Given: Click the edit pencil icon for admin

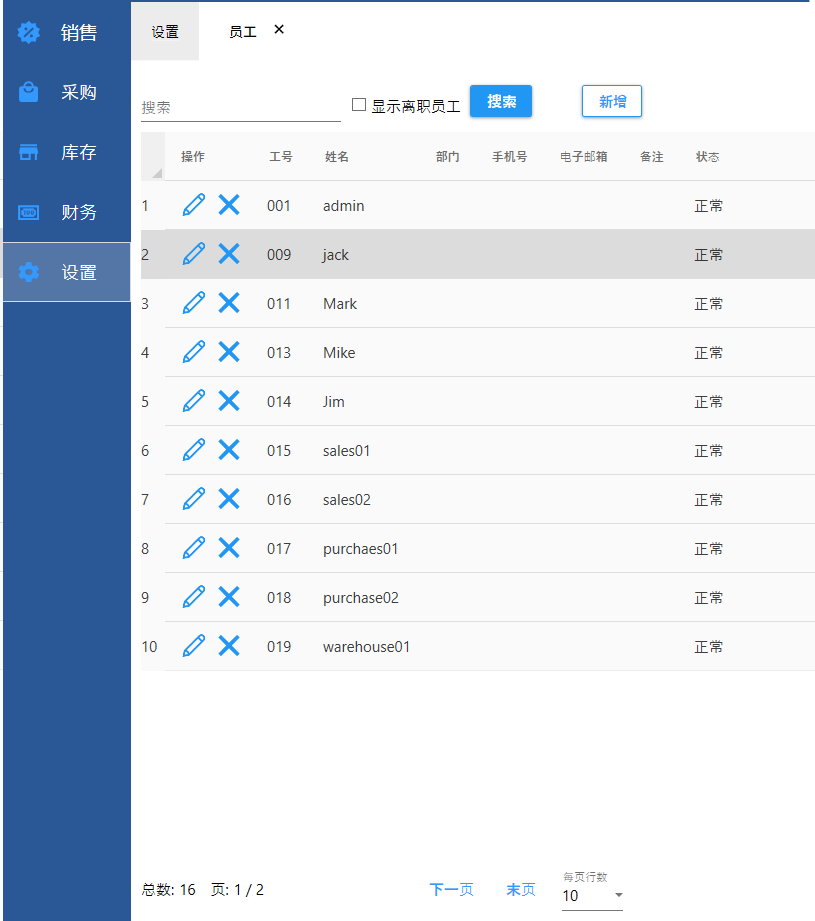Looking at the screenshot, I should point(194,205).
